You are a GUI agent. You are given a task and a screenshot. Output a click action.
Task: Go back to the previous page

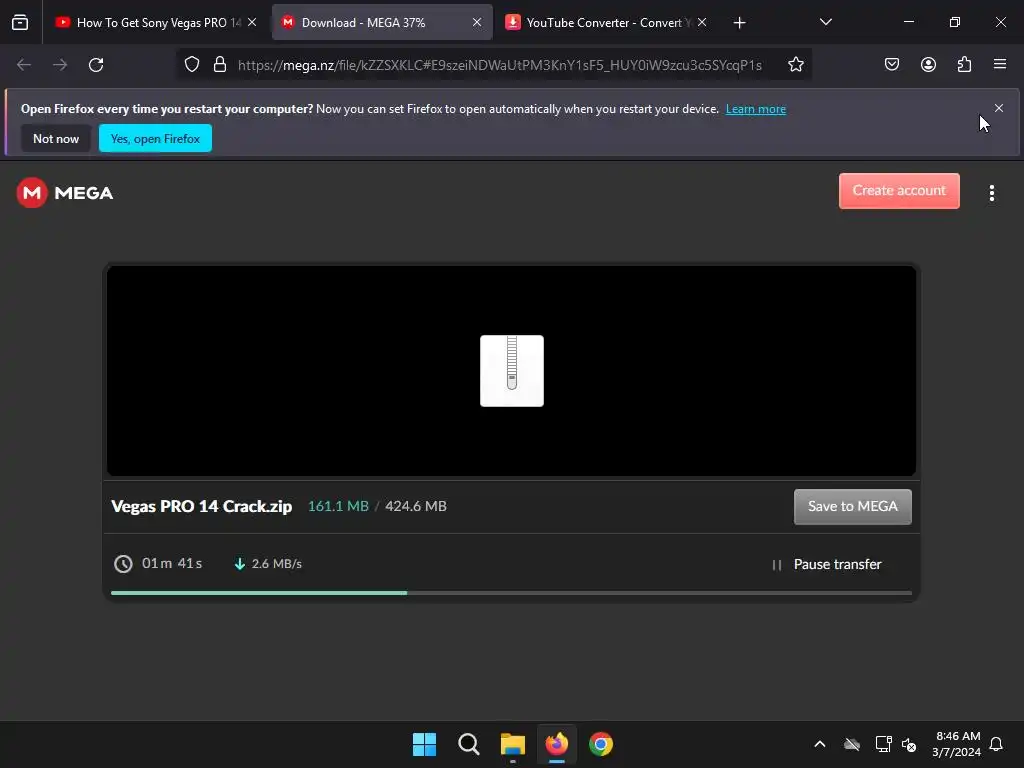click(24, 65)
